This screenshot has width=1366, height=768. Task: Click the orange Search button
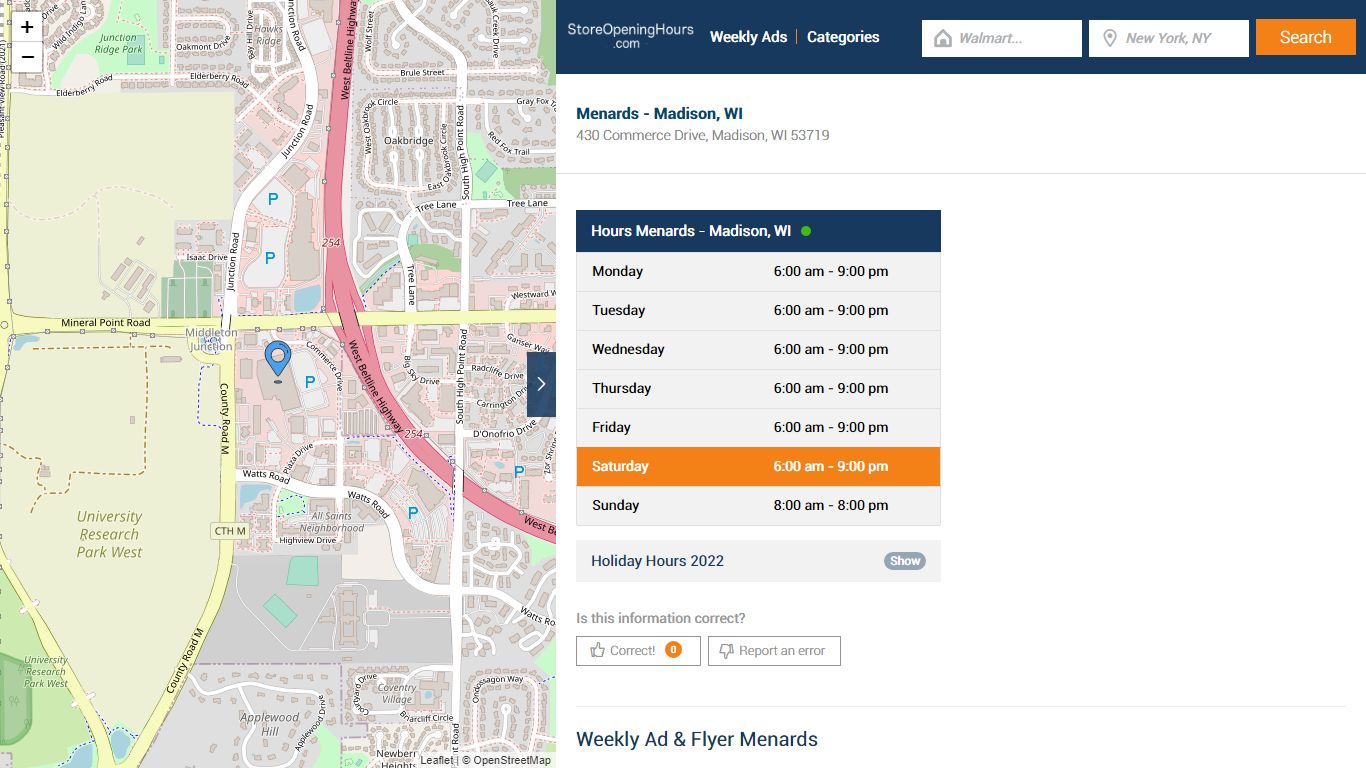click(x=1306, y=37)
